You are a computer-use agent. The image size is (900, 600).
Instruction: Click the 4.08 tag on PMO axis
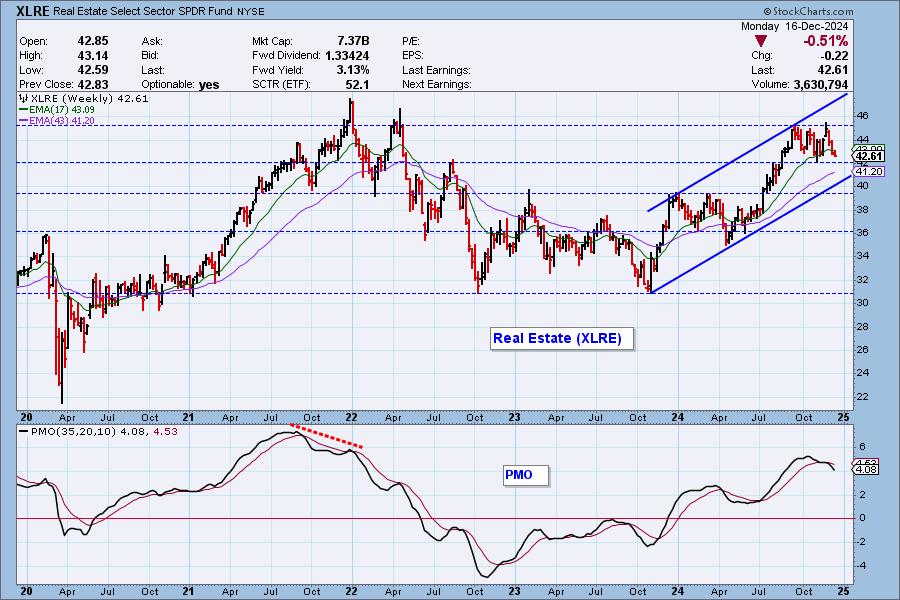click(x=866, y=469)
